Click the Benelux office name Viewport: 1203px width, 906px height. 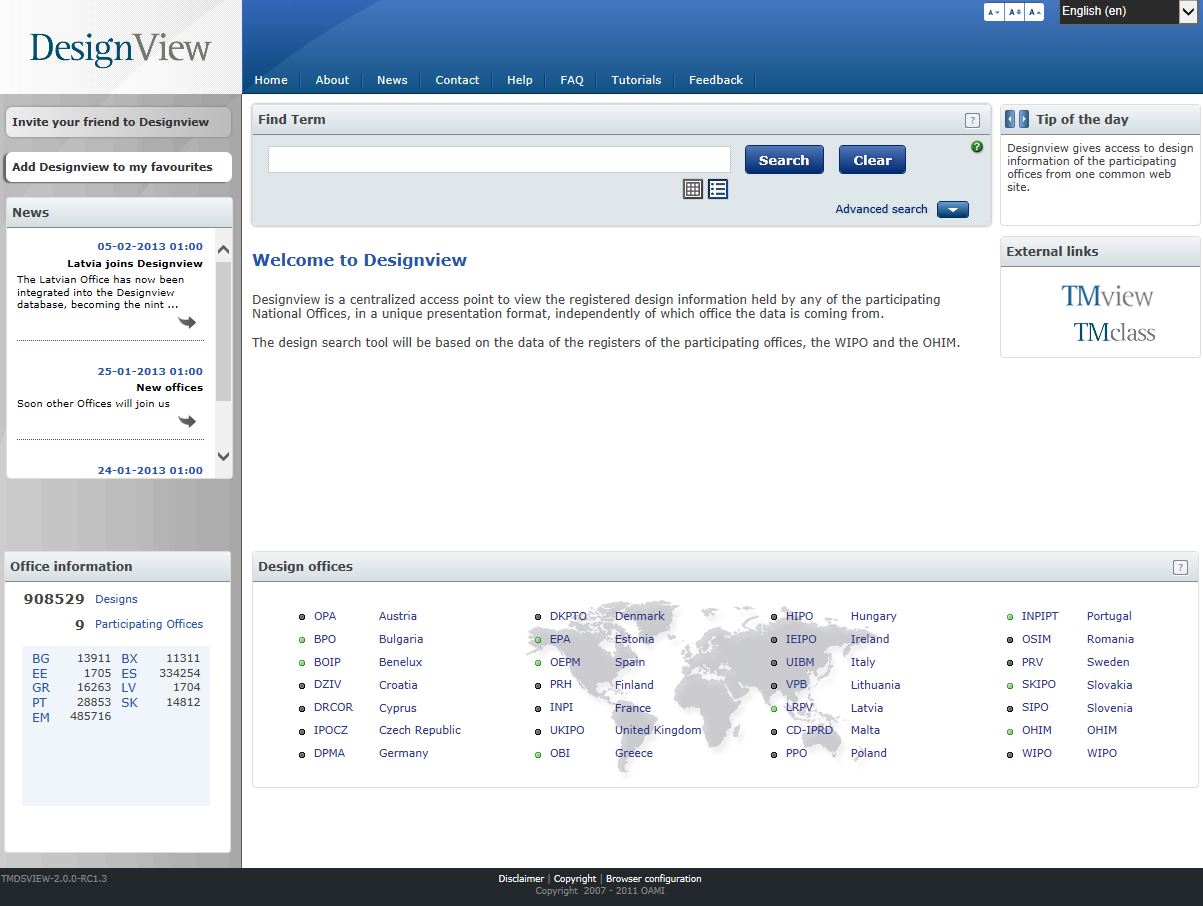point(400,662)
